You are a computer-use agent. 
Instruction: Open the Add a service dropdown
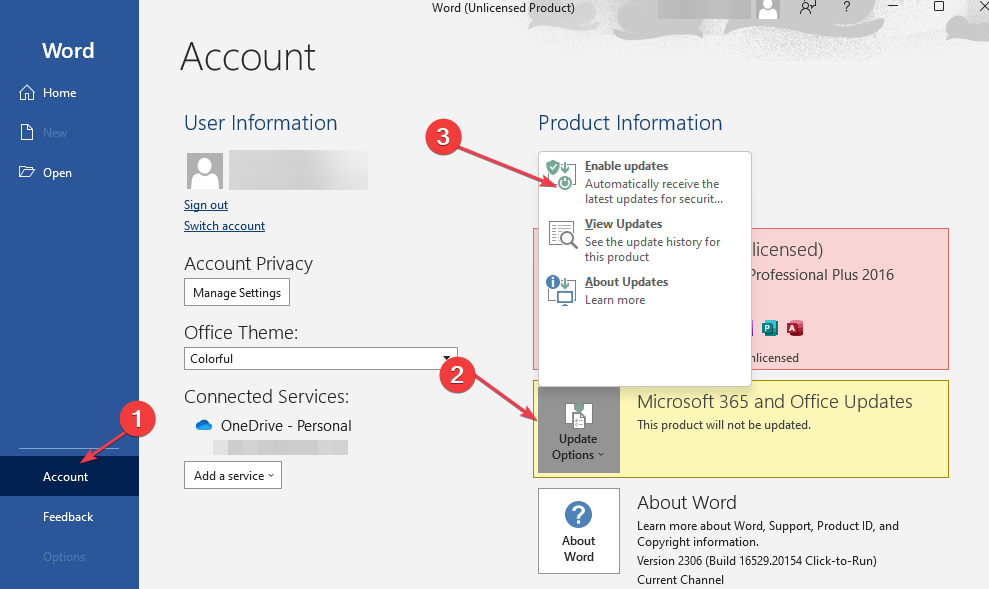[x=233, y=475]
